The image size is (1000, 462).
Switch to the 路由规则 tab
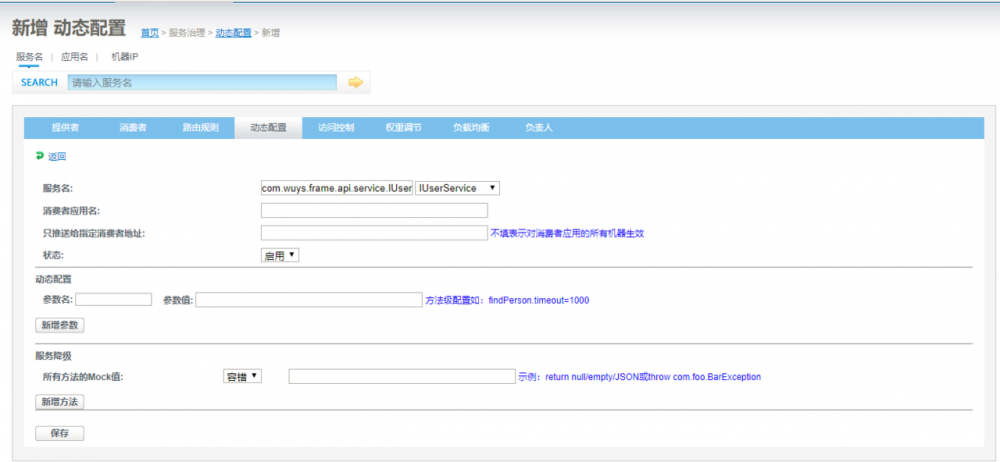[200, 128]
